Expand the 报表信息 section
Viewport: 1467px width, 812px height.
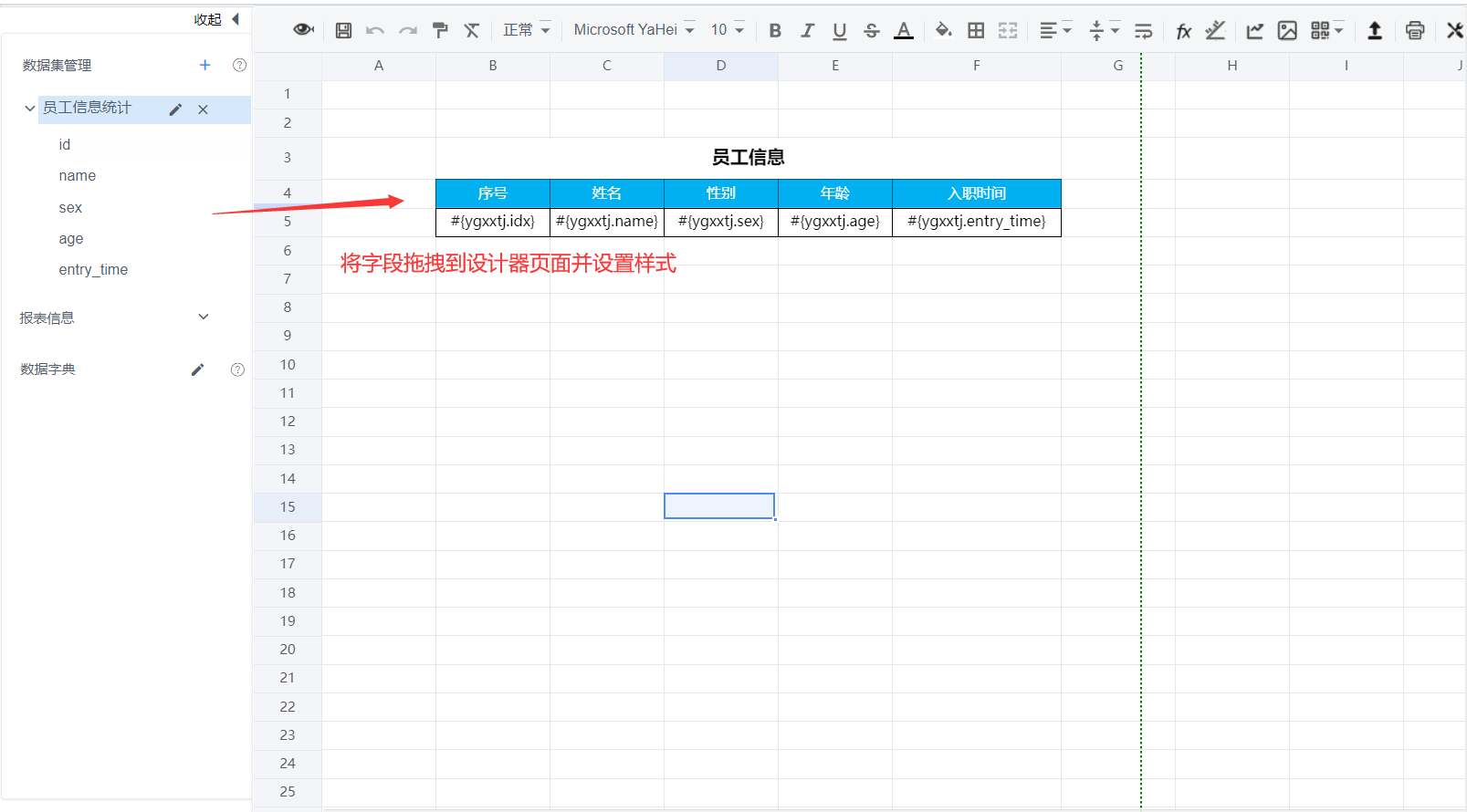click(204, 317)
